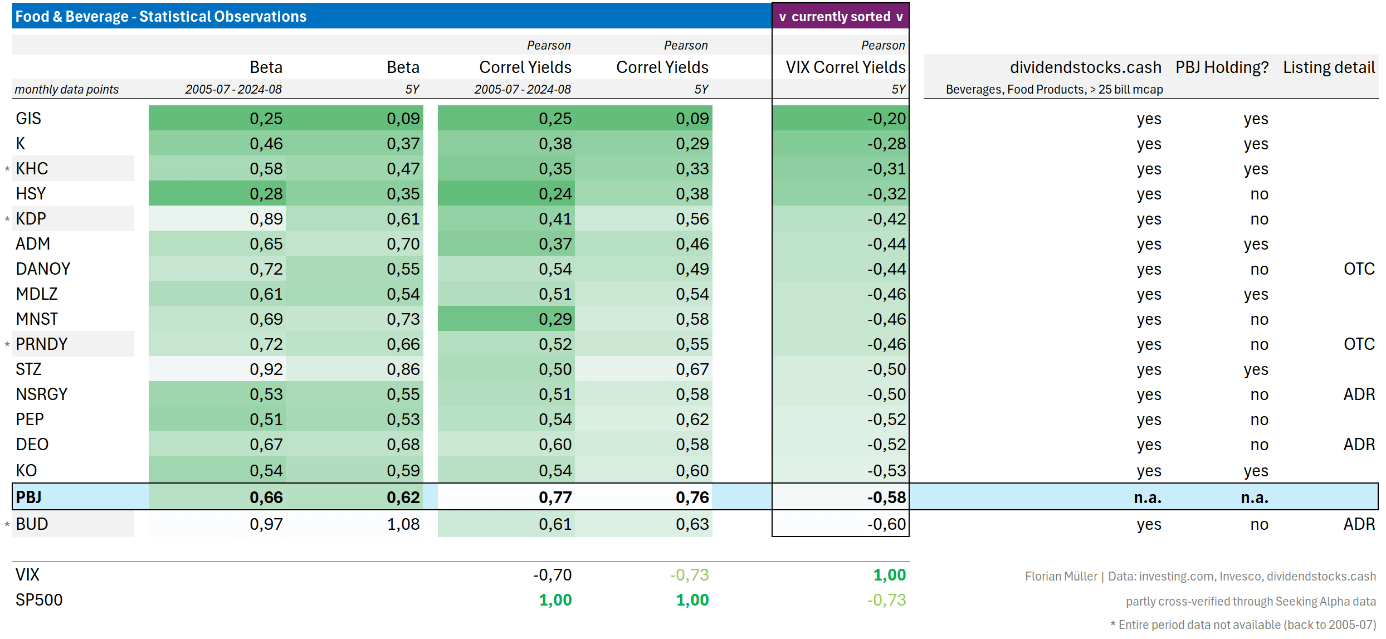The width and height of the screenshot is (1386, 639).
Task: Select PBJ's "n.a." under dividendstocks.cash
Action: (1148, 497)
